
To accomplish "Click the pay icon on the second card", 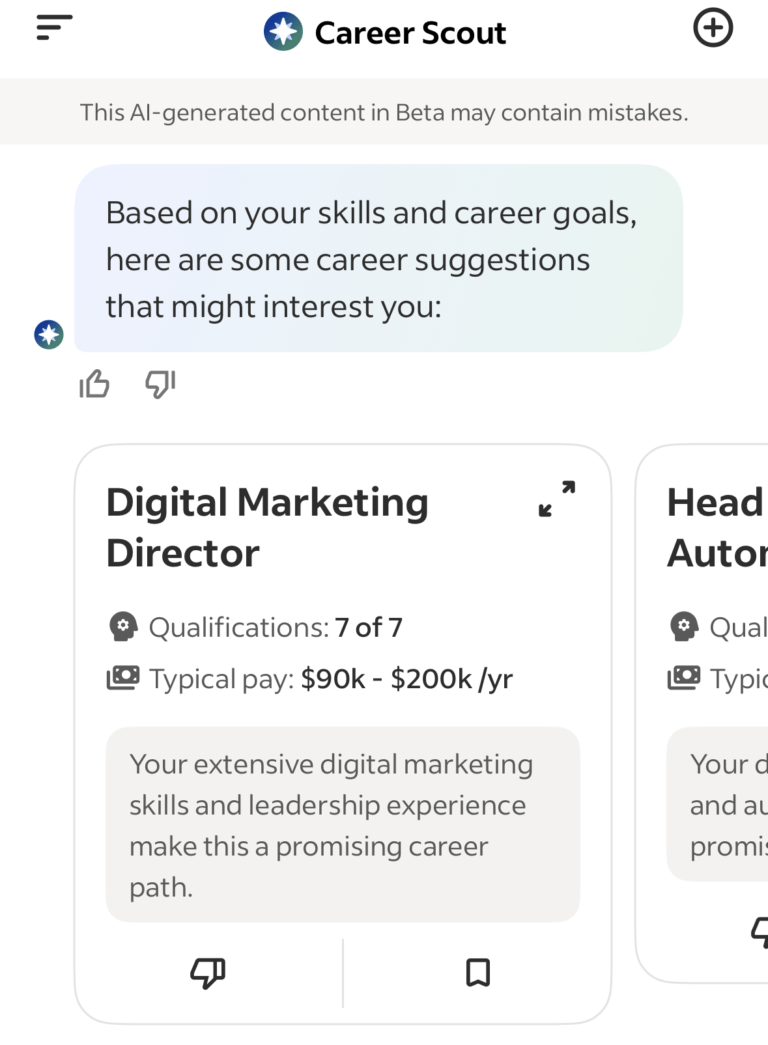I will (x=684, y=679).
